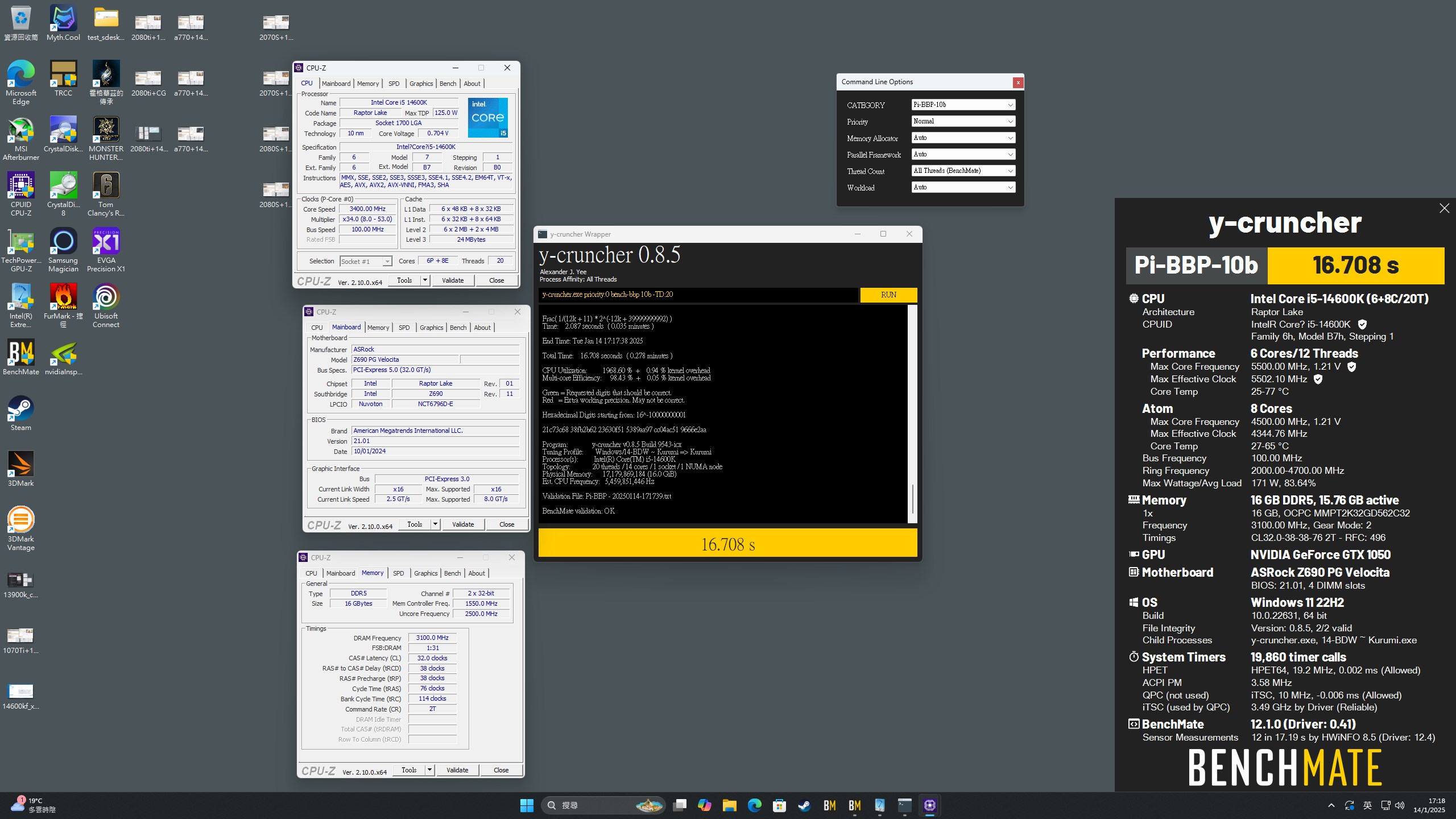The width and height of the screenshot is (1456, 819).
Task: Click Validate in the top CPU-Z window
Action: tap(453, 280)
